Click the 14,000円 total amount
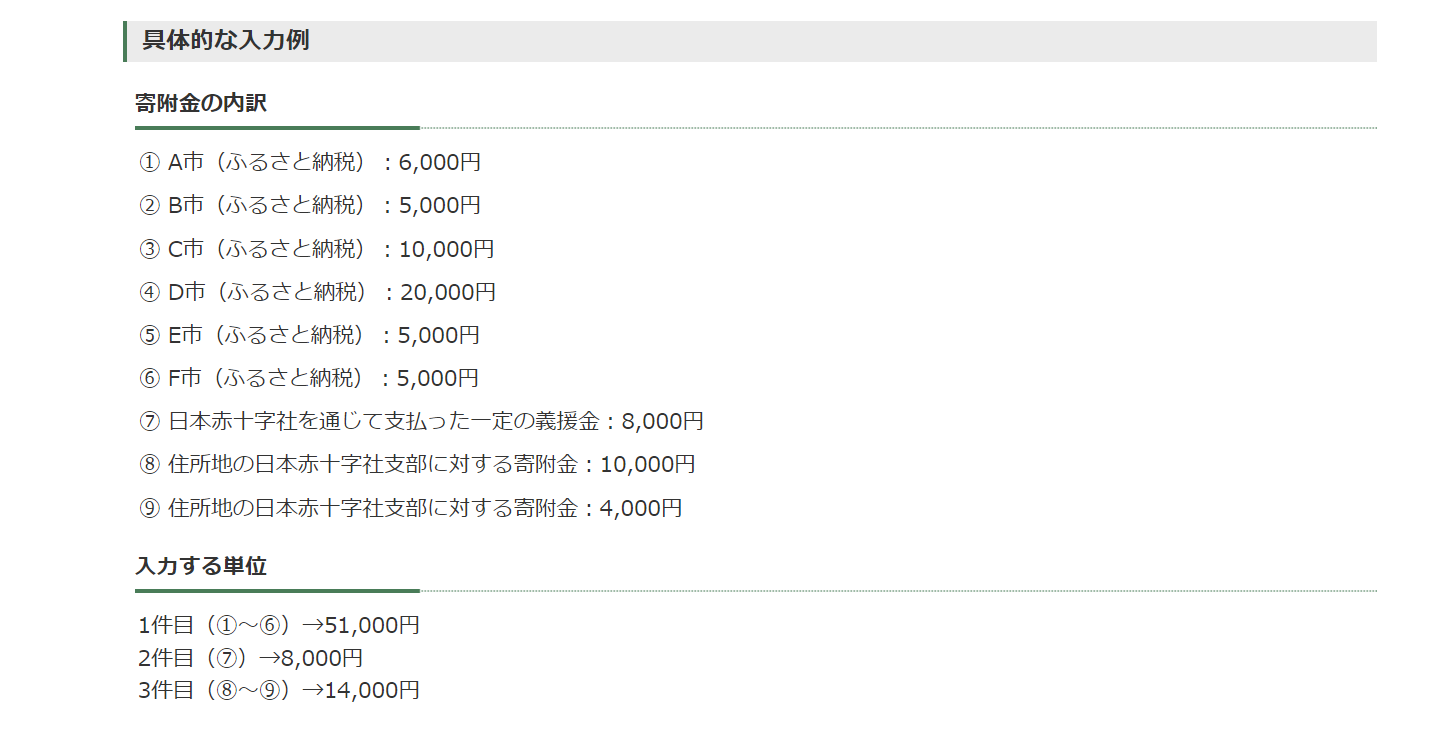 tap(372, 690)
